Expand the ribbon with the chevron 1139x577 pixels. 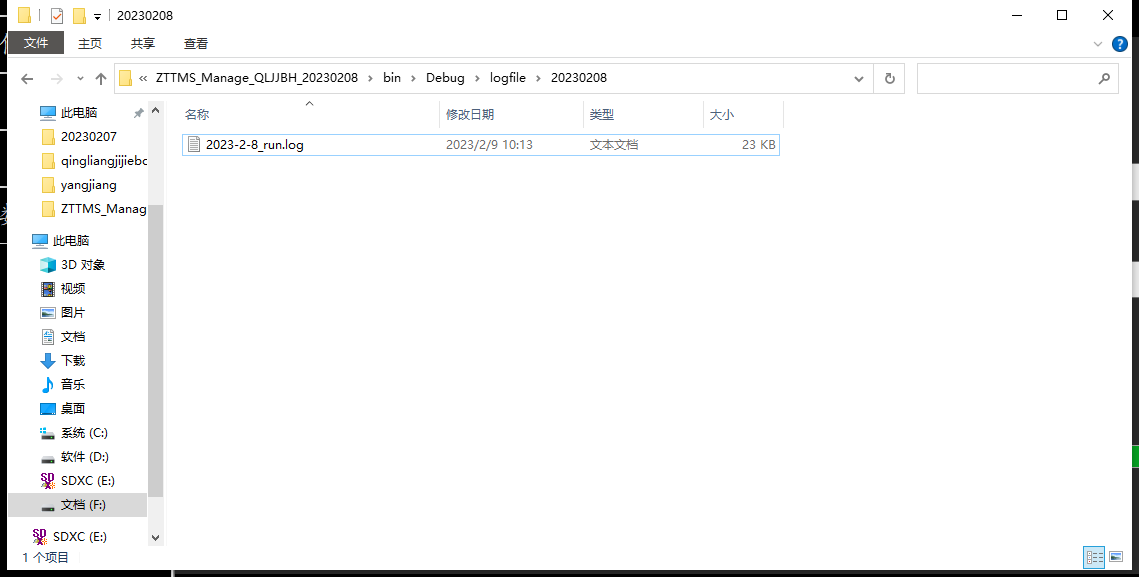pyautogui.click(x=1098, y=44)
